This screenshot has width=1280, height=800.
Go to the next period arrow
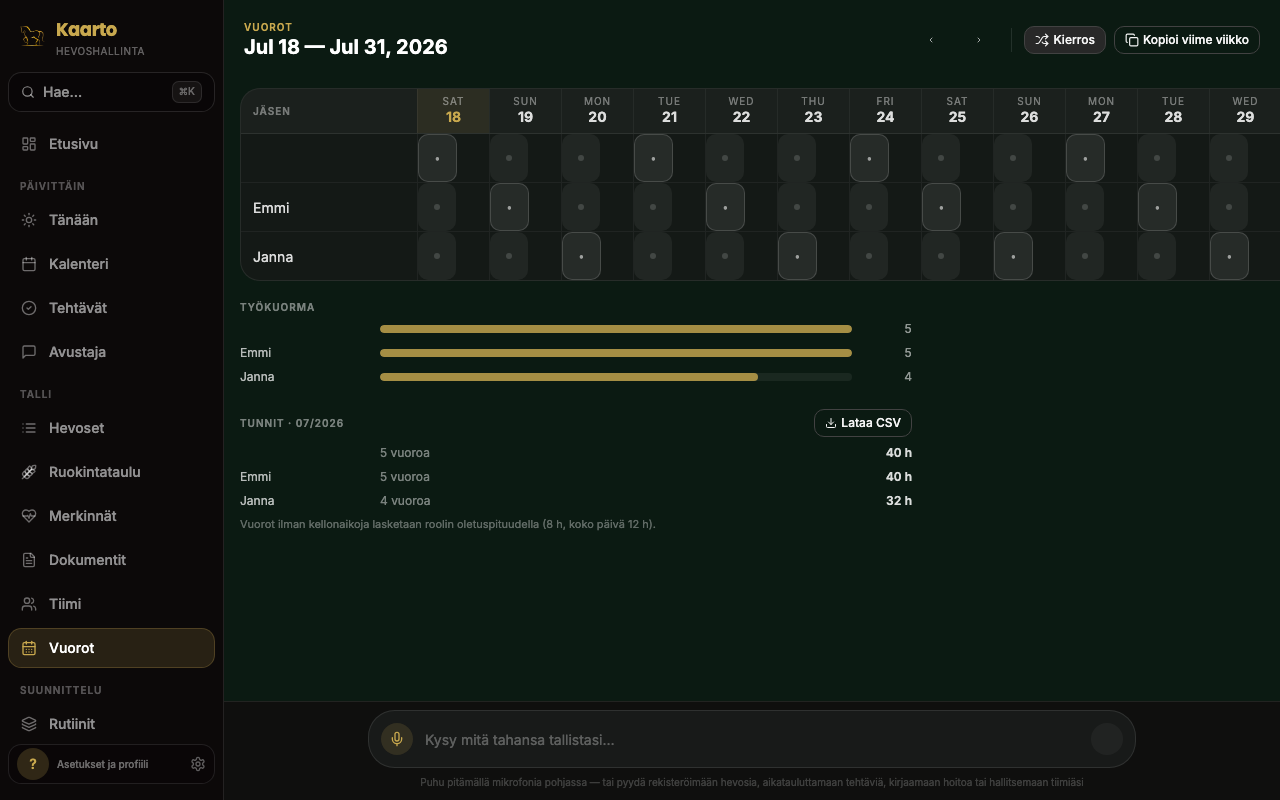(978, 40)
